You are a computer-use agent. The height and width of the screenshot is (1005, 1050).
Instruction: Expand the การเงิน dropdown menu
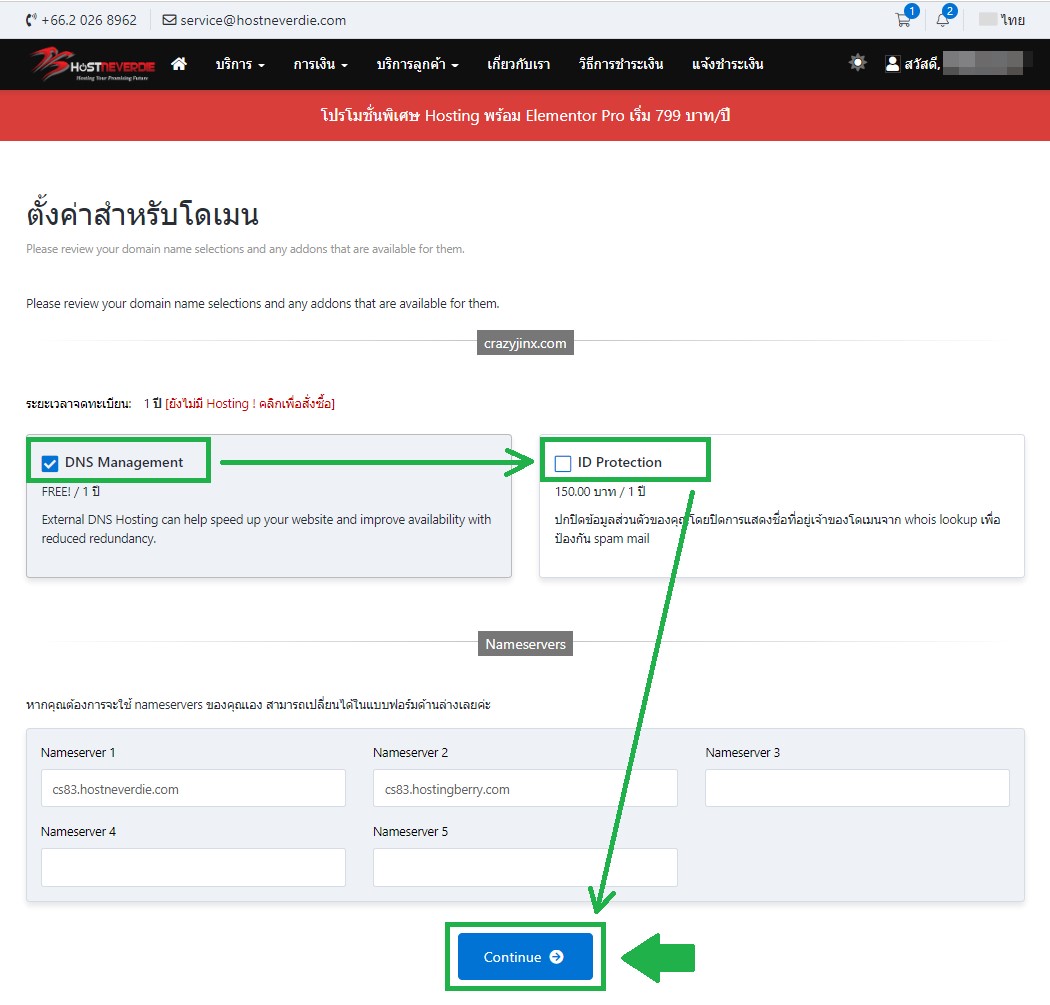[x=320, y=64]
